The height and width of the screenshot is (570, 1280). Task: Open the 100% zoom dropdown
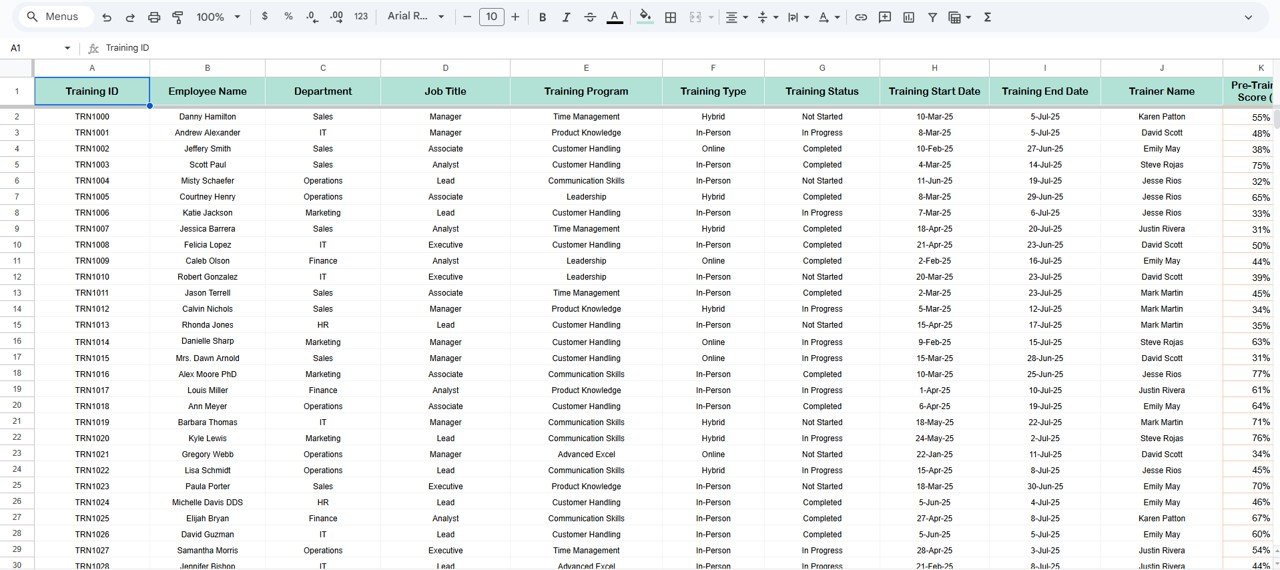click(x=218, y=17)
